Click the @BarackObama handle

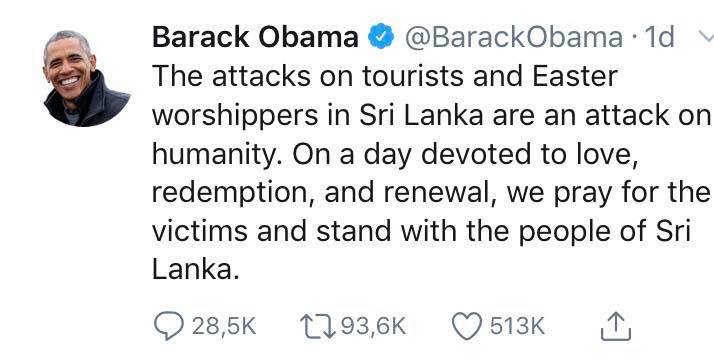pos(514,37)
